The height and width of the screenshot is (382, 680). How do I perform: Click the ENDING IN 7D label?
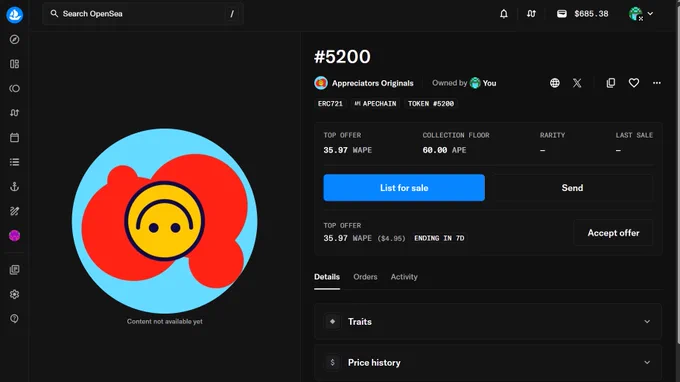(x=439, y=238)
